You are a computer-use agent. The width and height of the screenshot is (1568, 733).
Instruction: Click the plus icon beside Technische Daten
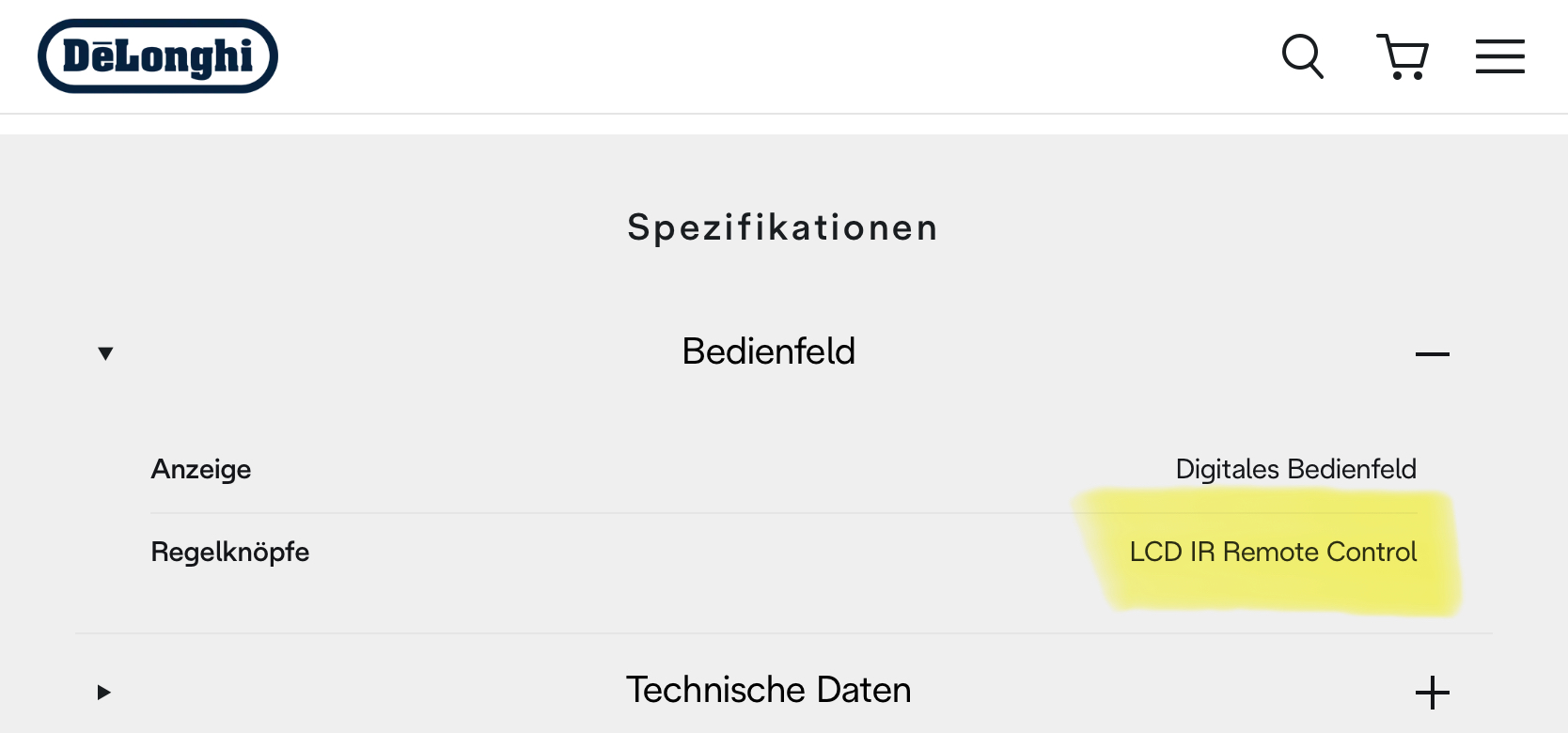pyautogui.click(x=1432, y=693)
